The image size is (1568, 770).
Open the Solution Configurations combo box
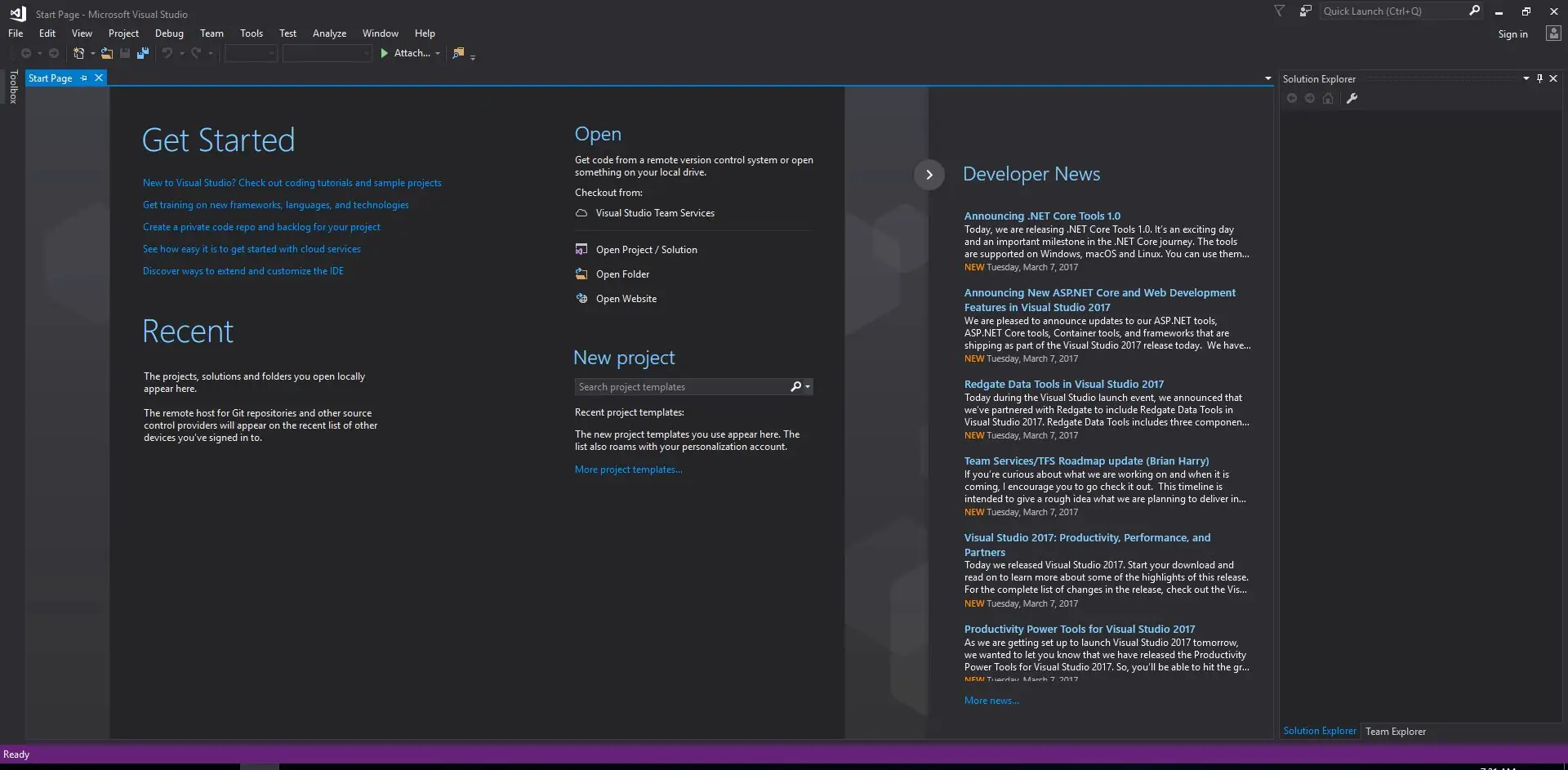click(x=251, y=54)
